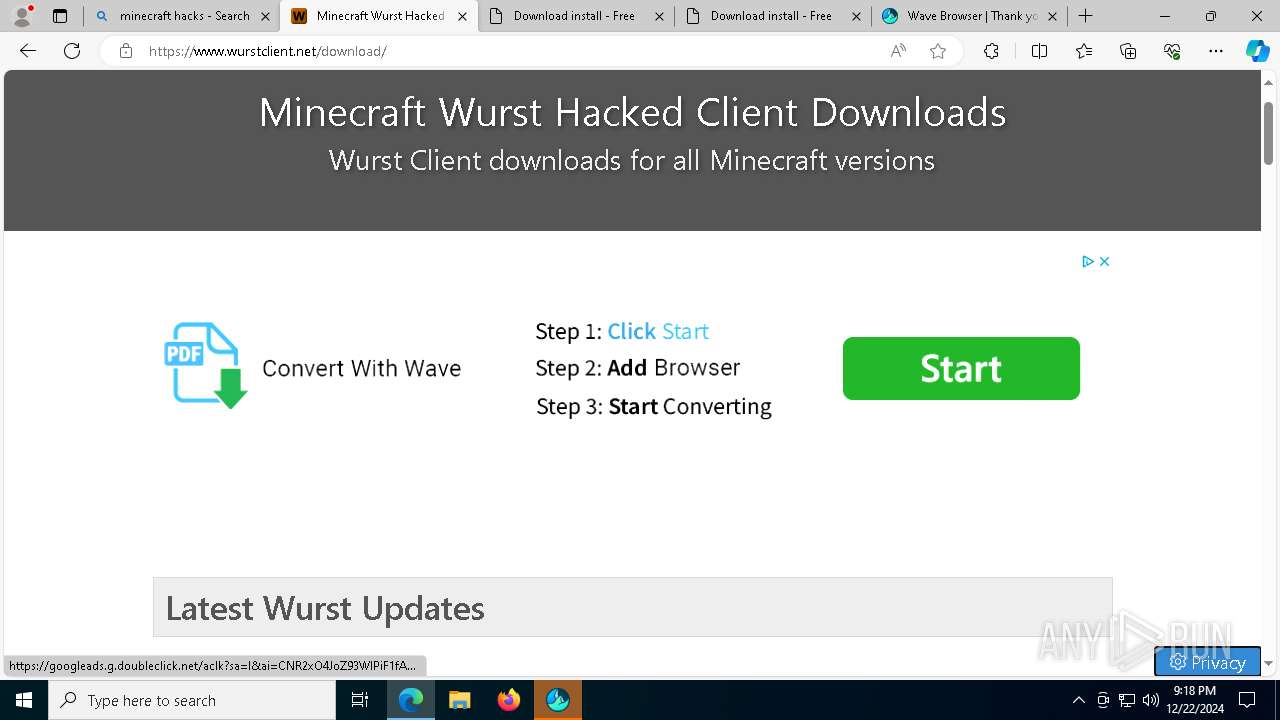Open the Extensions puzzle icon
Screen dimensions: 1280x720
tap(991, 51)
